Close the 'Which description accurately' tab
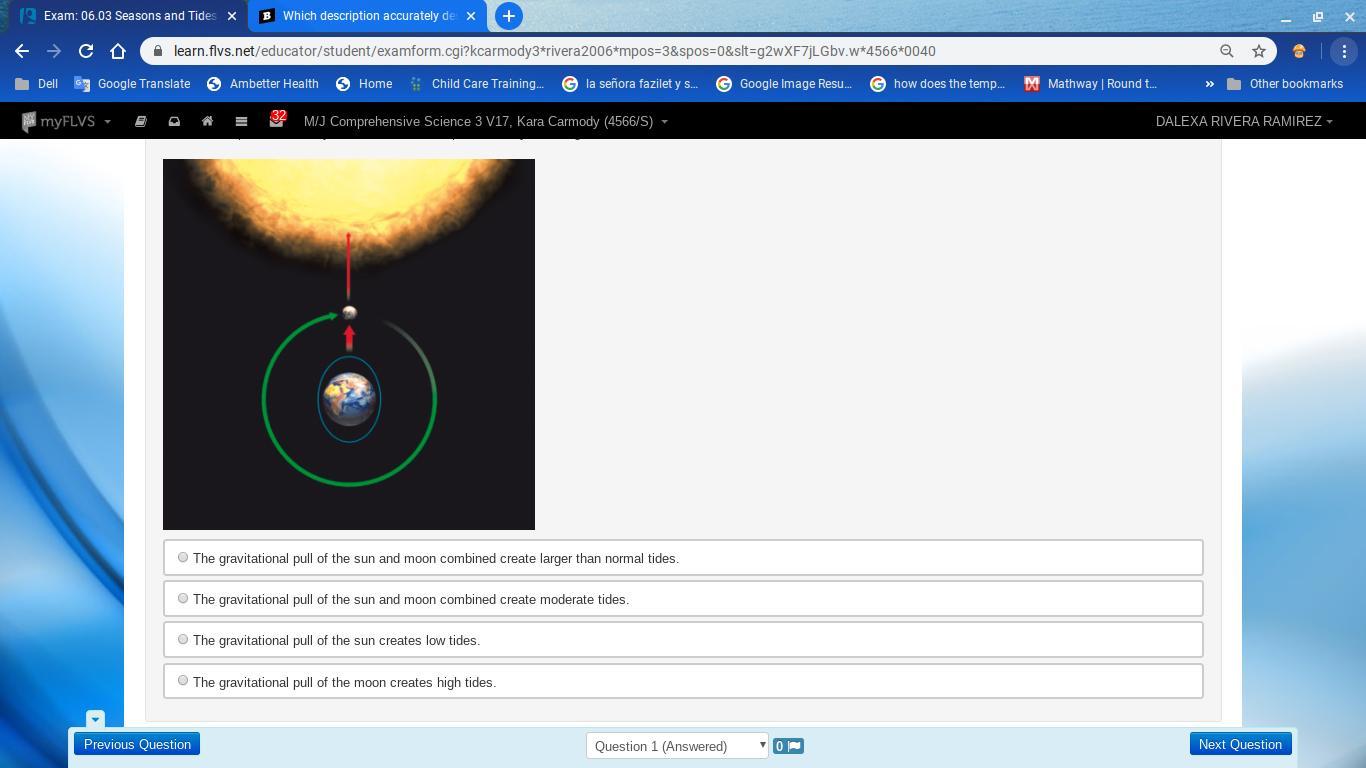 [x=471, y=16]
